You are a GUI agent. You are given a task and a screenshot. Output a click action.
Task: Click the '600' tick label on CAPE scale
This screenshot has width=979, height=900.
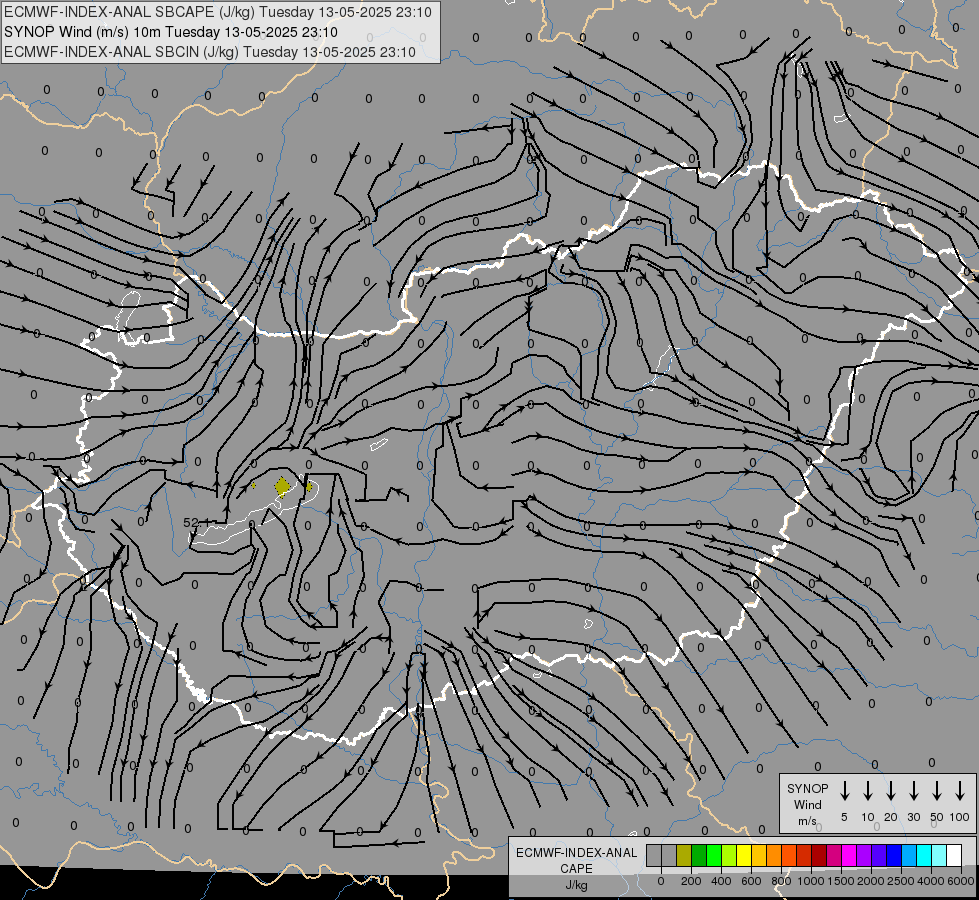pos(751,881)
